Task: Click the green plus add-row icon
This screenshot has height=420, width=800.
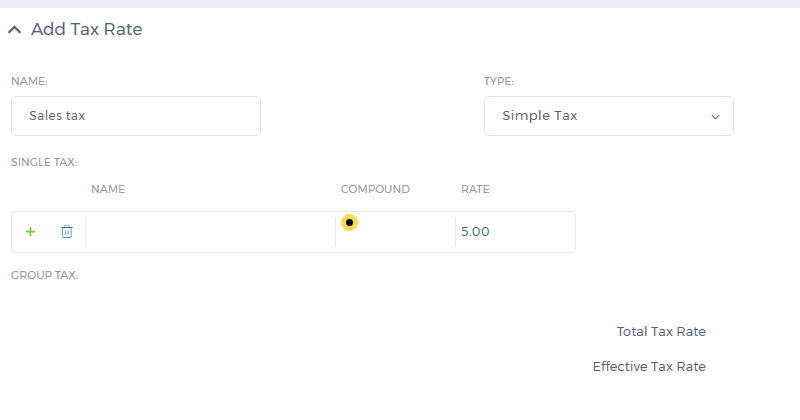Action: point(31,232)
